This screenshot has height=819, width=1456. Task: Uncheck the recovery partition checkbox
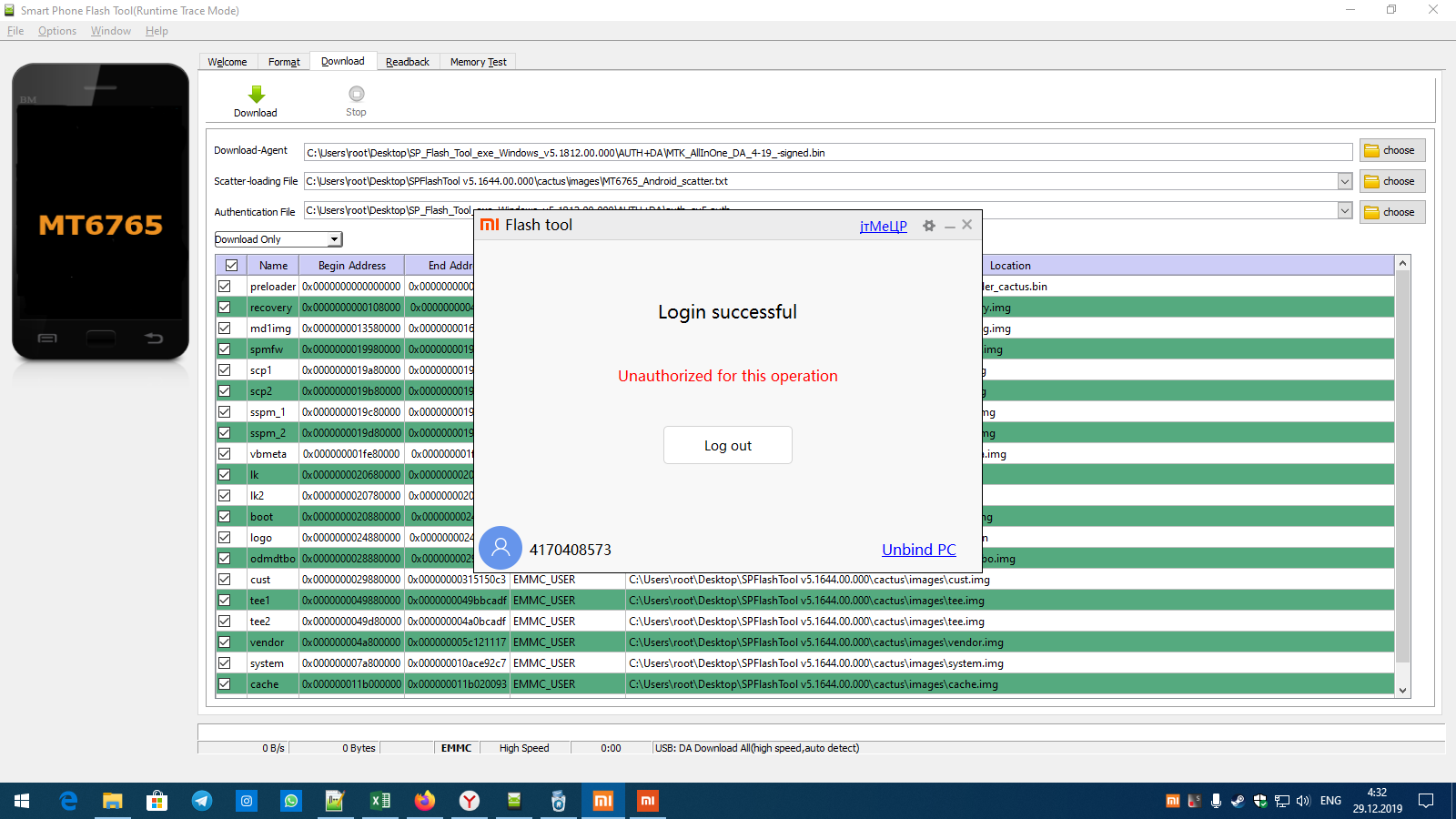point(225,308)
